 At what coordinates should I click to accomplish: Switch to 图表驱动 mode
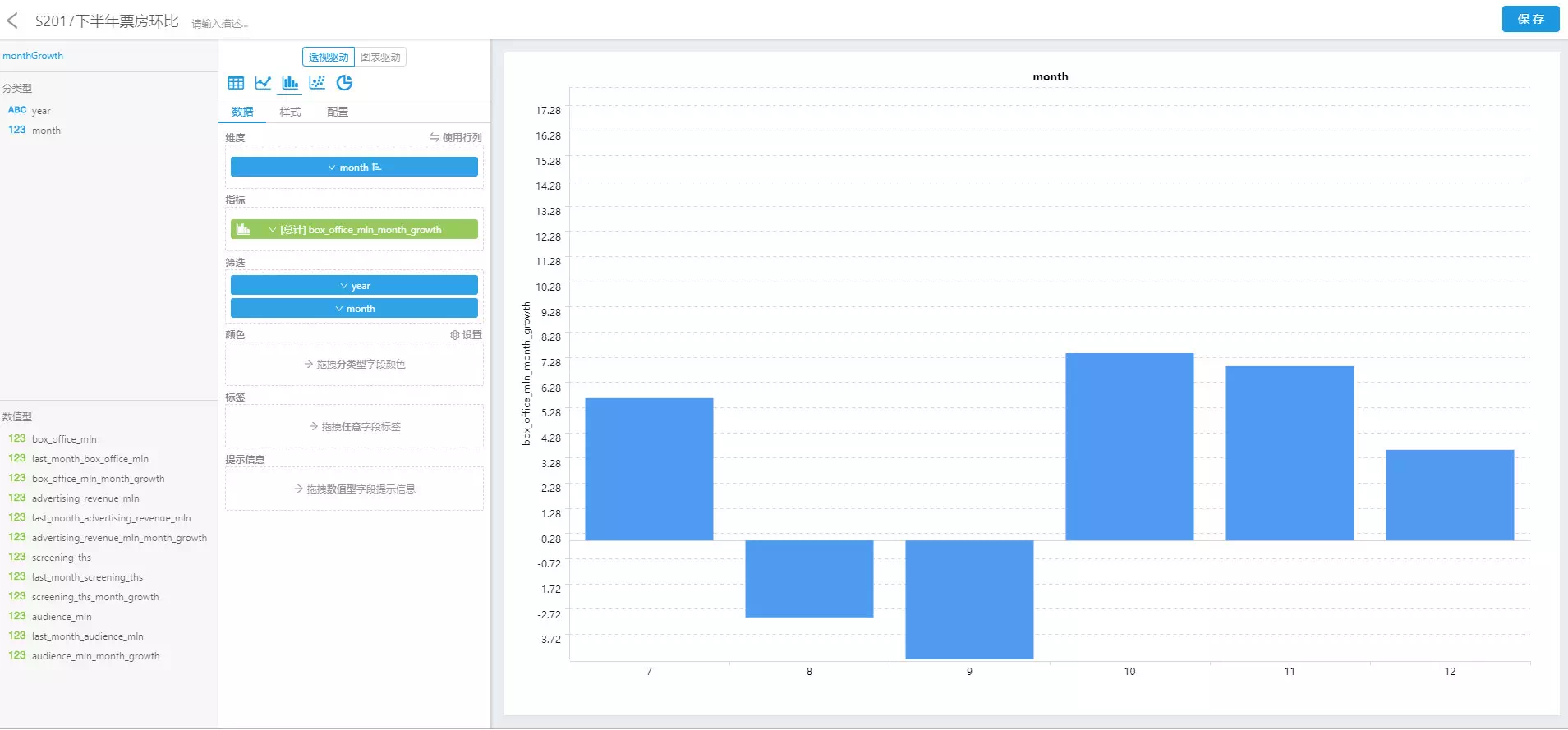coord(380,57)
